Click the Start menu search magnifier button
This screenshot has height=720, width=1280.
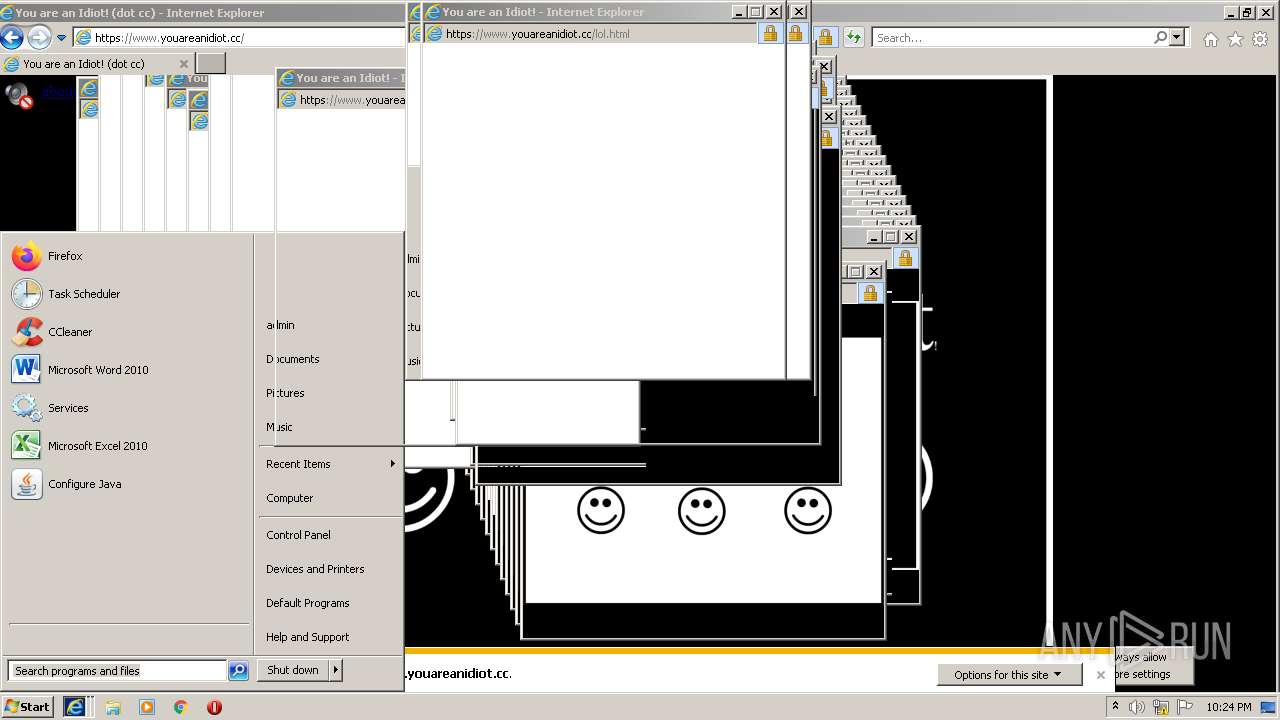[238, 671]
